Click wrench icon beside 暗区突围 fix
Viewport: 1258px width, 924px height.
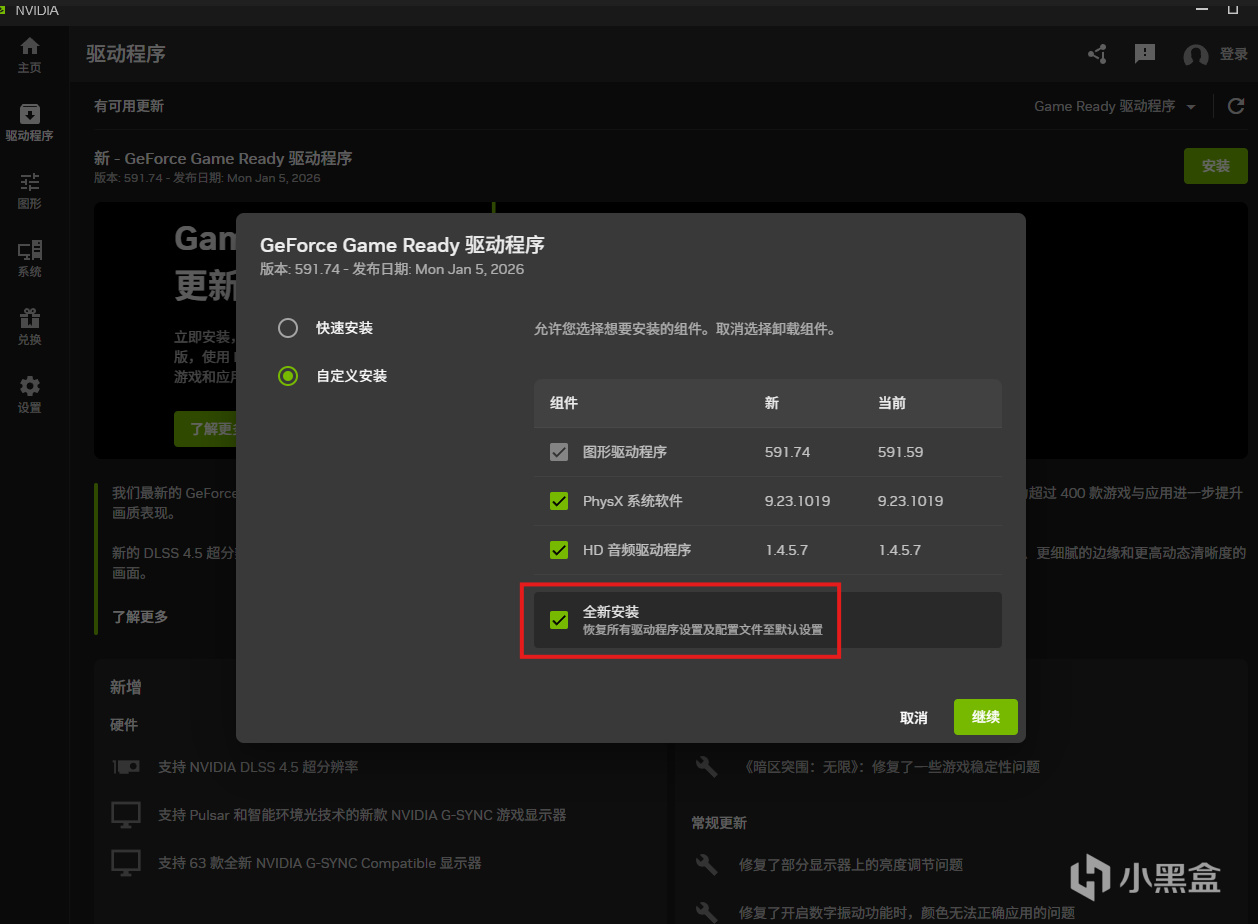[x=706, y=766]
